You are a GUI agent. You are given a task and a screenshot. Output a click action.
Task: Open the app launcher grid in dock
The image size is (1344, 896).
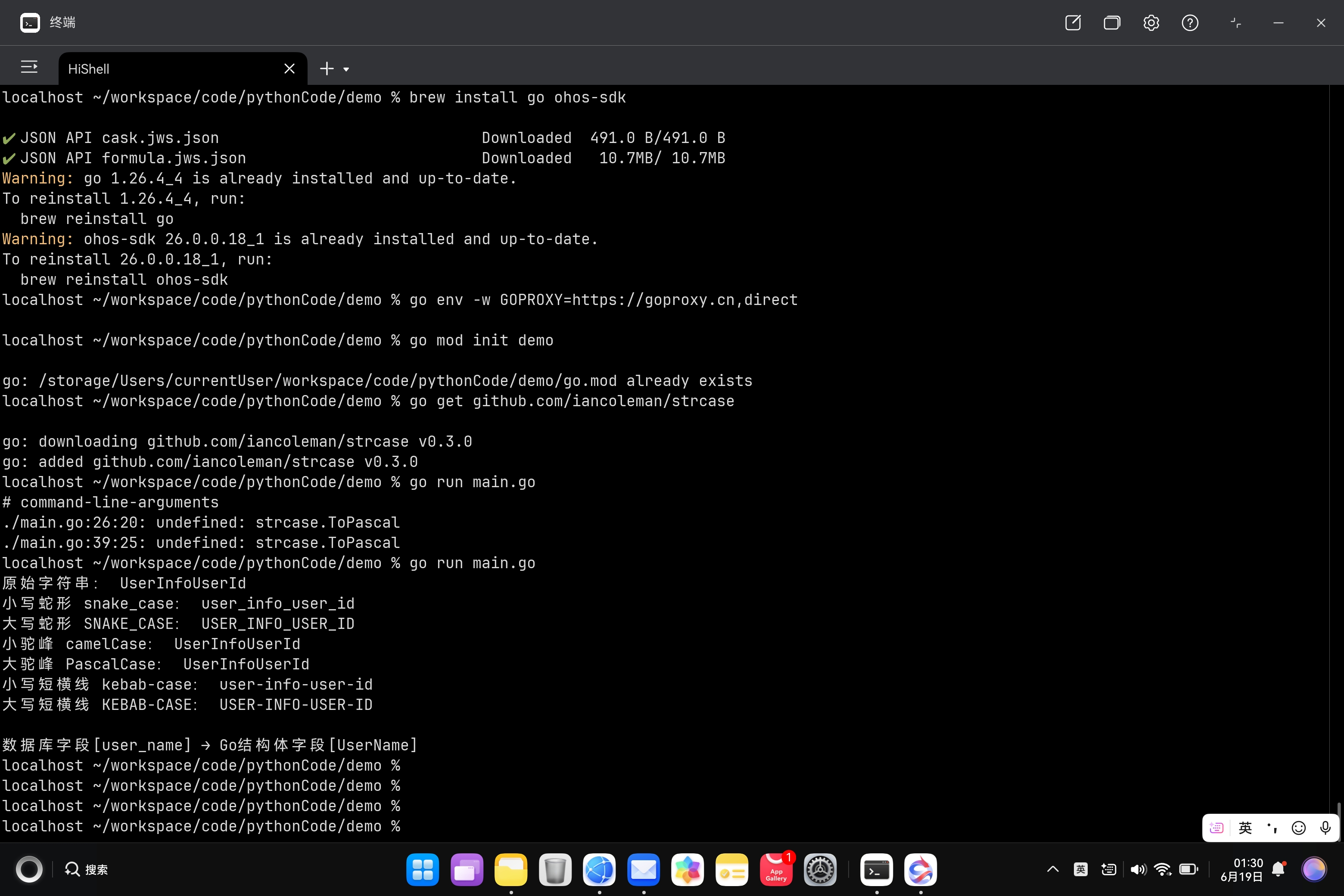422,870
